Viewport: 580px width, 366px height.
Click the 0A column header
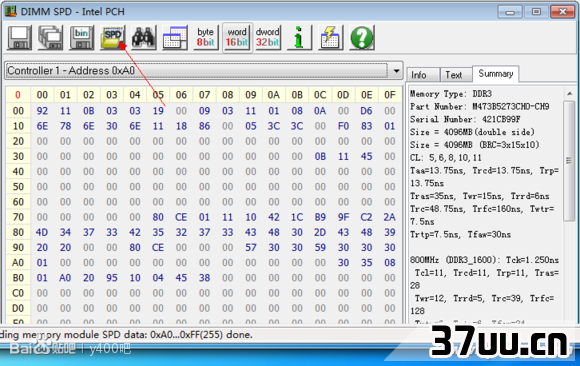[x=274, y=95]
